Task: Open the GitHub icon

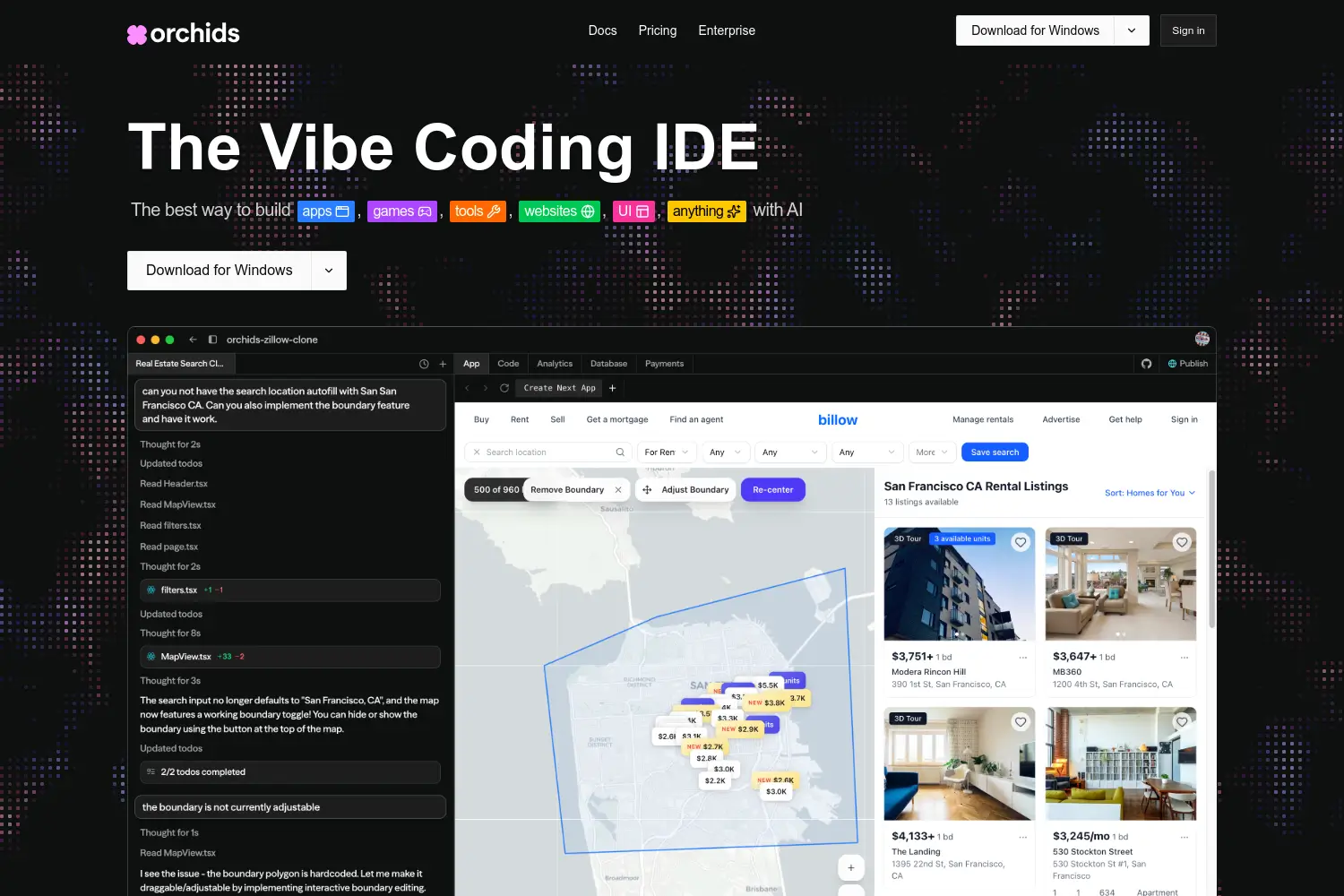Action: tap(1146, 364)
